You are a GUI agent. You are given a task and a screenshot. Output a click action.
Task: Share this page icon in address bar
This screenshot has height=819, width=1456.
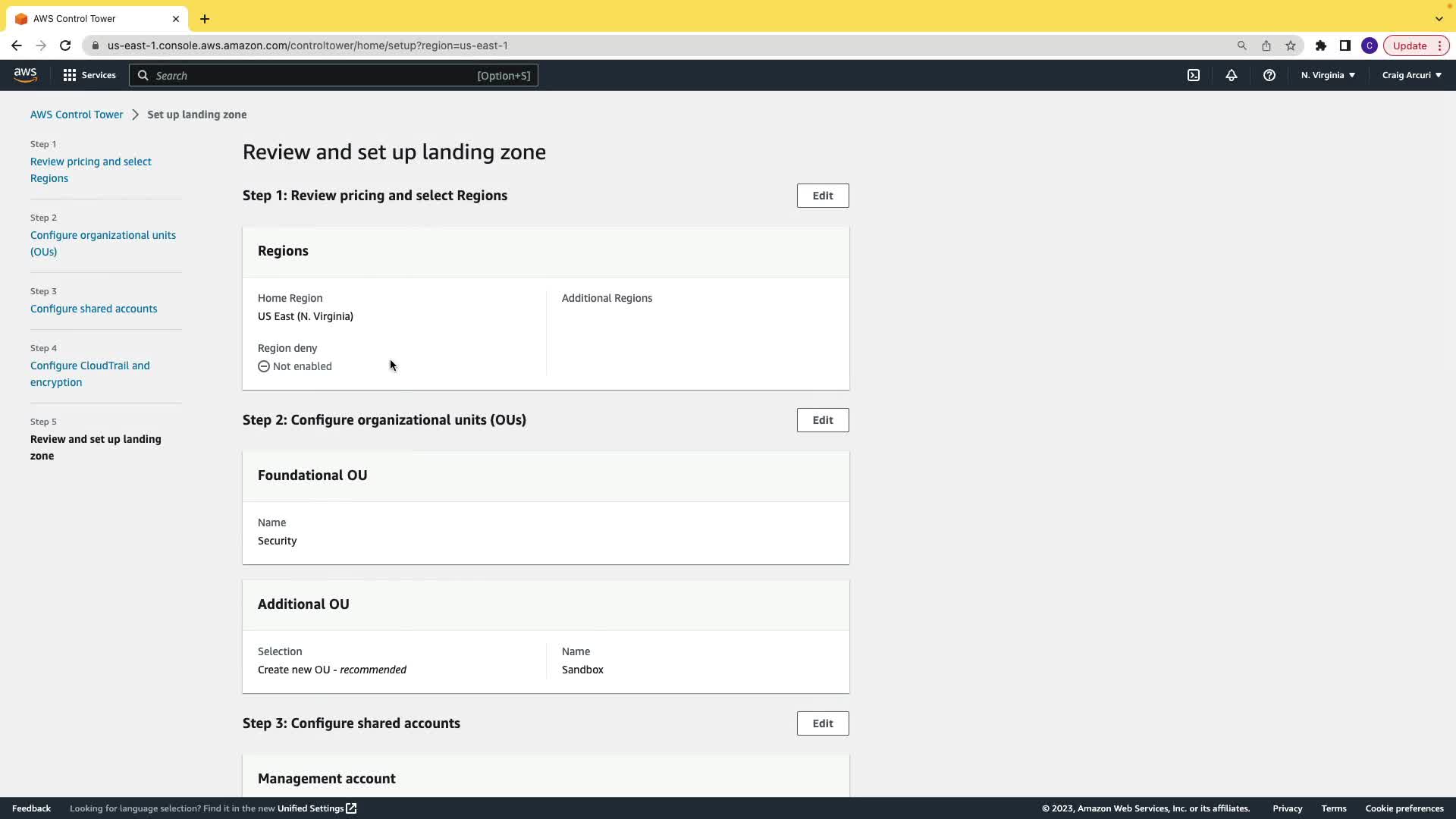(1266, 45)
